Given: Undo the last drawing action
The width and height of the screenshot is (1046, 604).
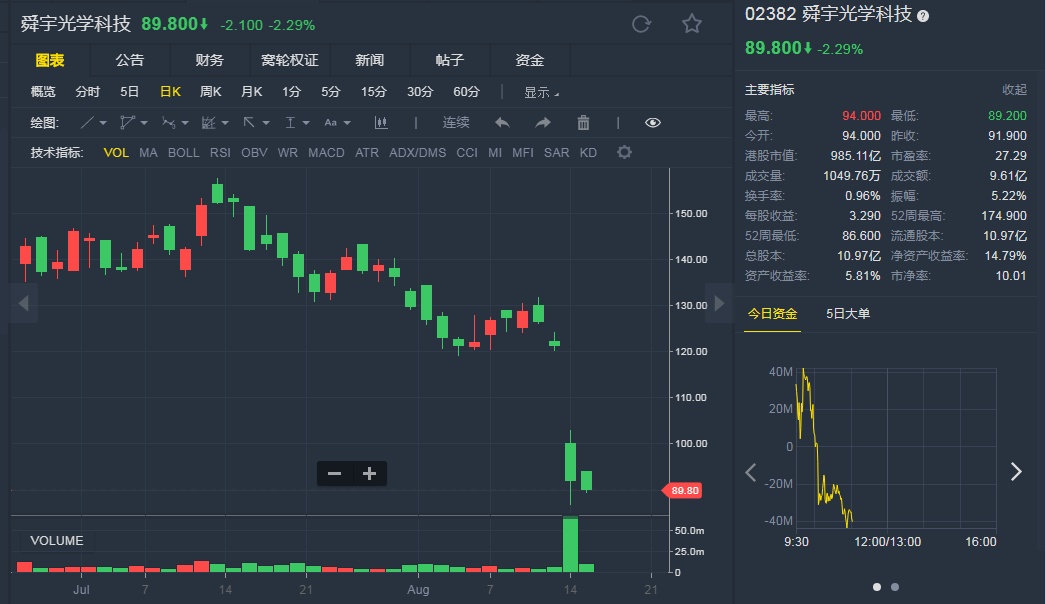Looking at the screenshot, I should pyautogui.click(x=502, y=123).
